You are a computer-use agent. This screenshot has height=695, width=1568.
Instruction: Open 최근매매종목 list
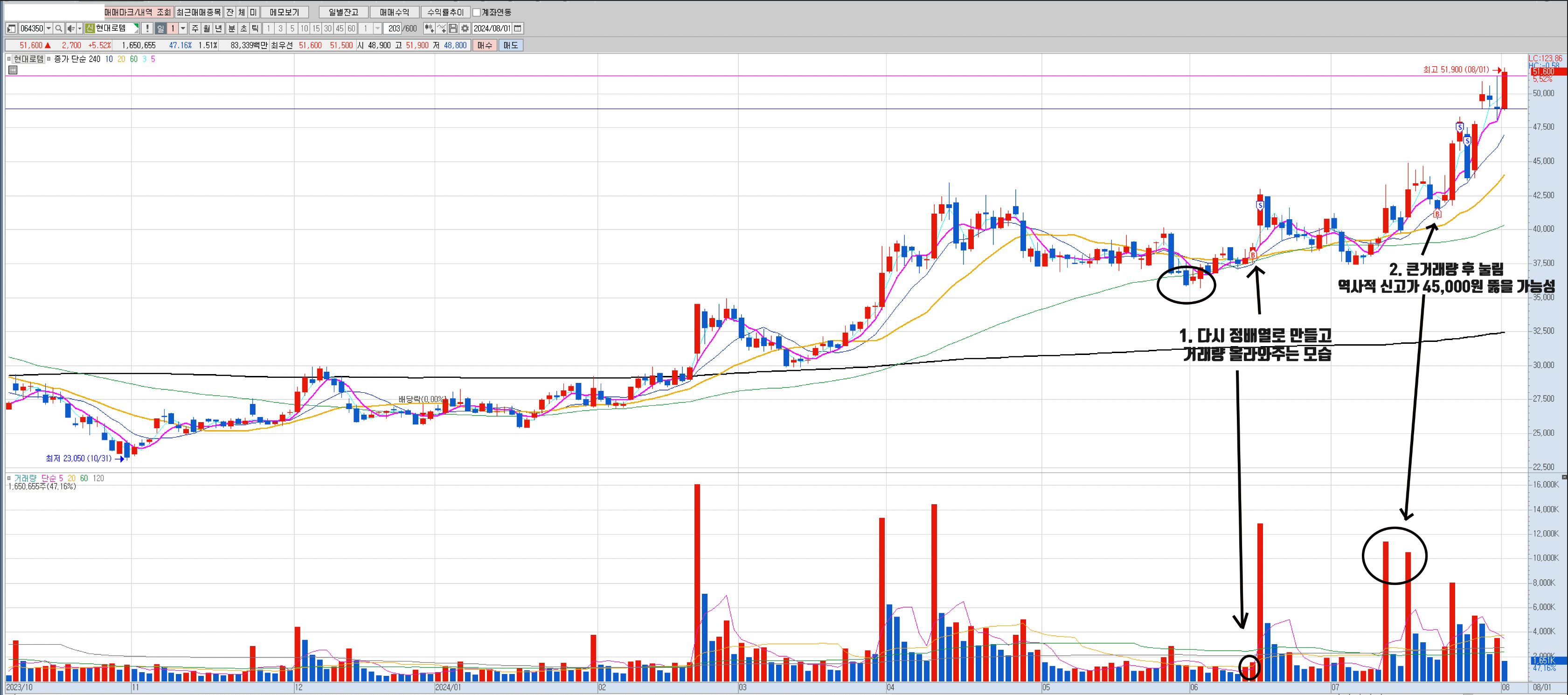[x=198, y=12]
